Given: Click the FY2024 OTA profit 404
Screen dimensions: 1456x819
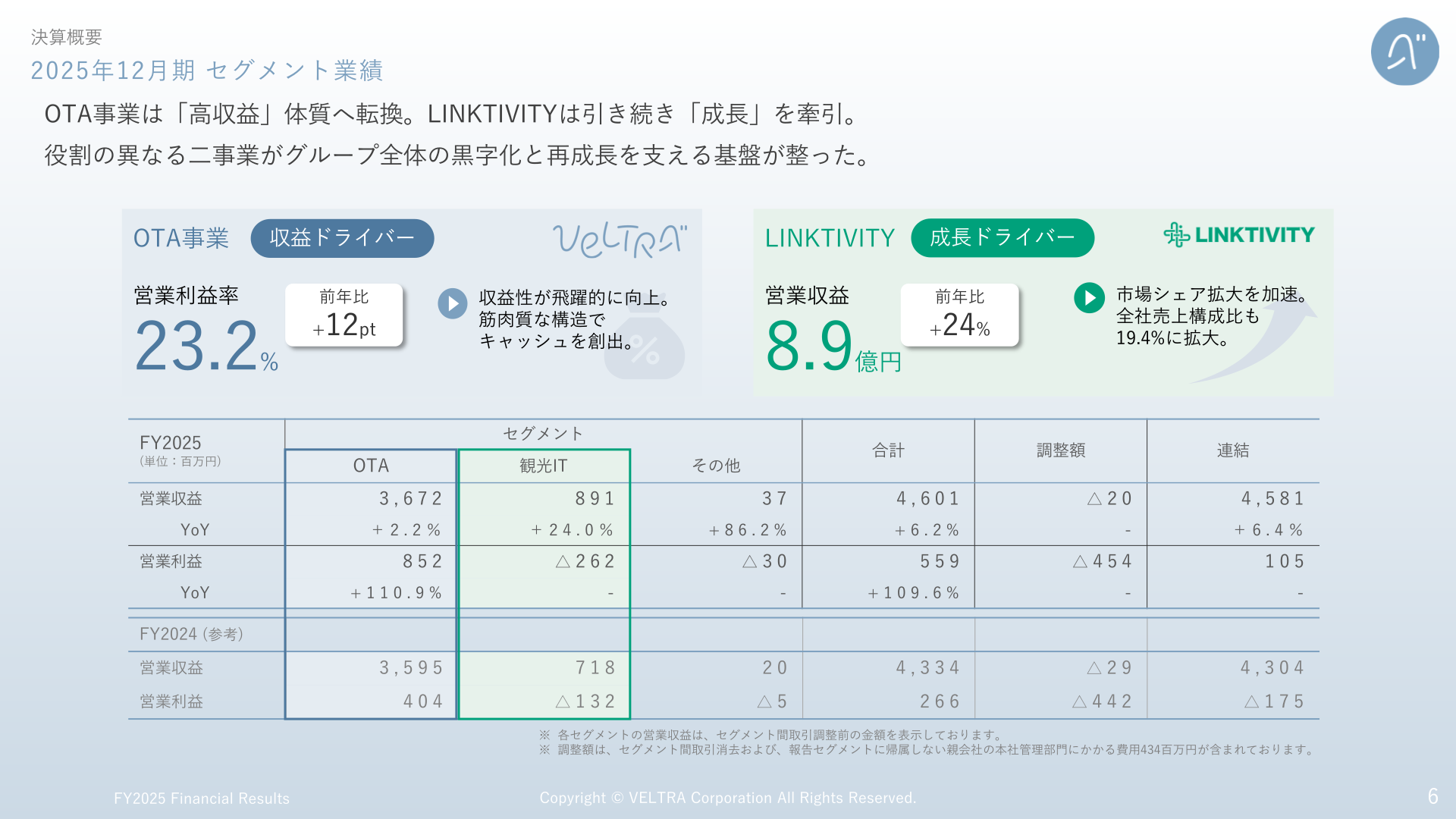Looking at the screenshot, I should pos(423,701).
